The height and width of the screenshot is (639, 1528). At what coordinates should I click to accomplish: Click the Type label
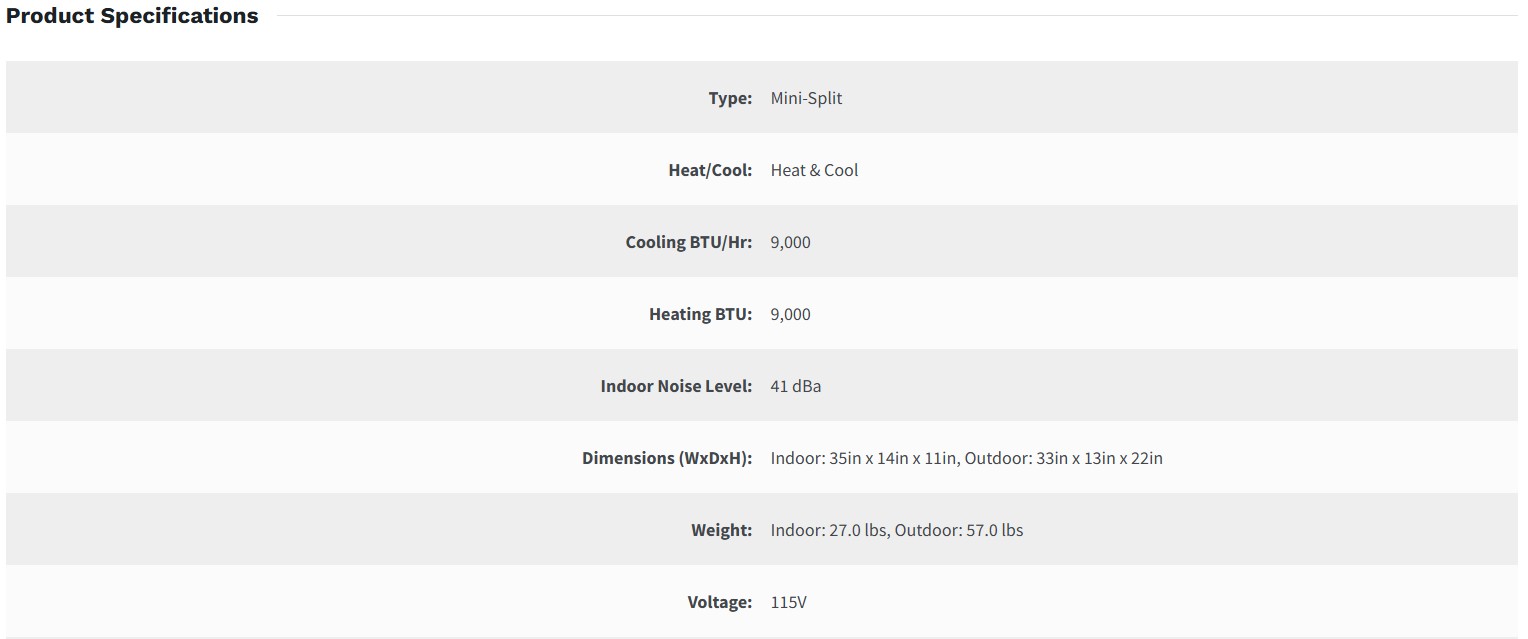point(730,98)
